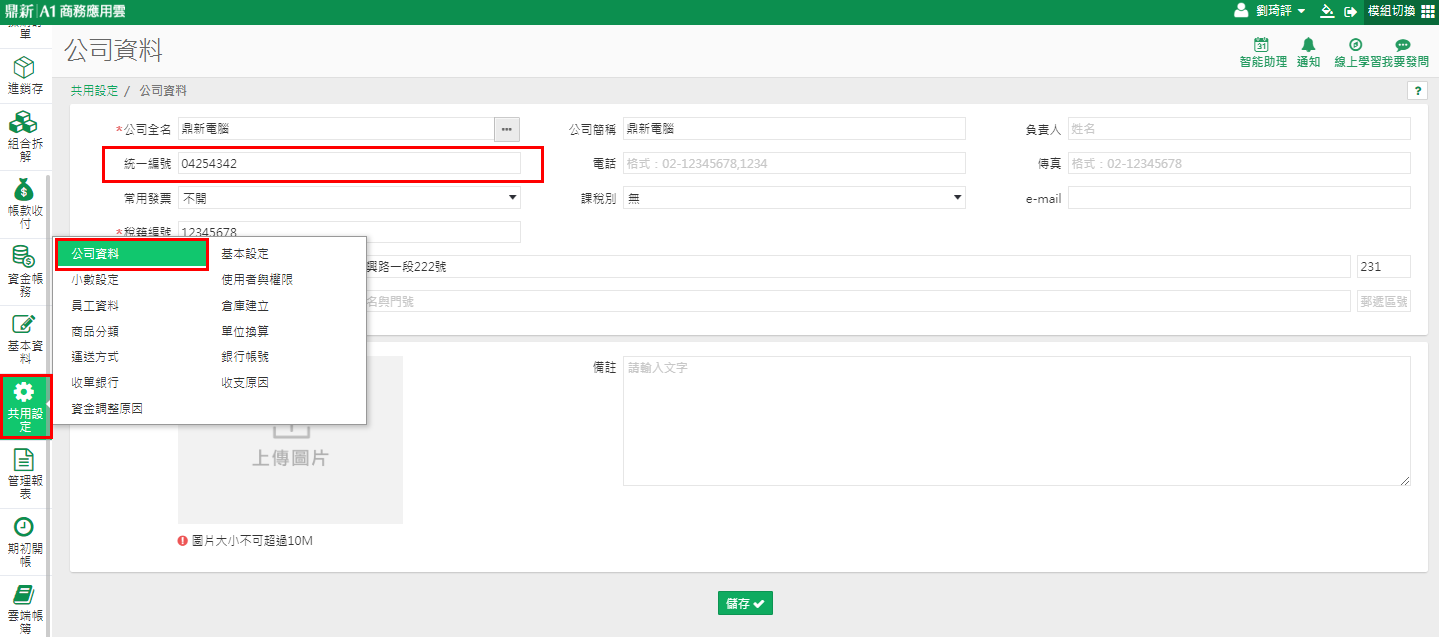Select 共用設定 gear in the sidebar
The image size is (1439, 637).
(x=25, y=406)
